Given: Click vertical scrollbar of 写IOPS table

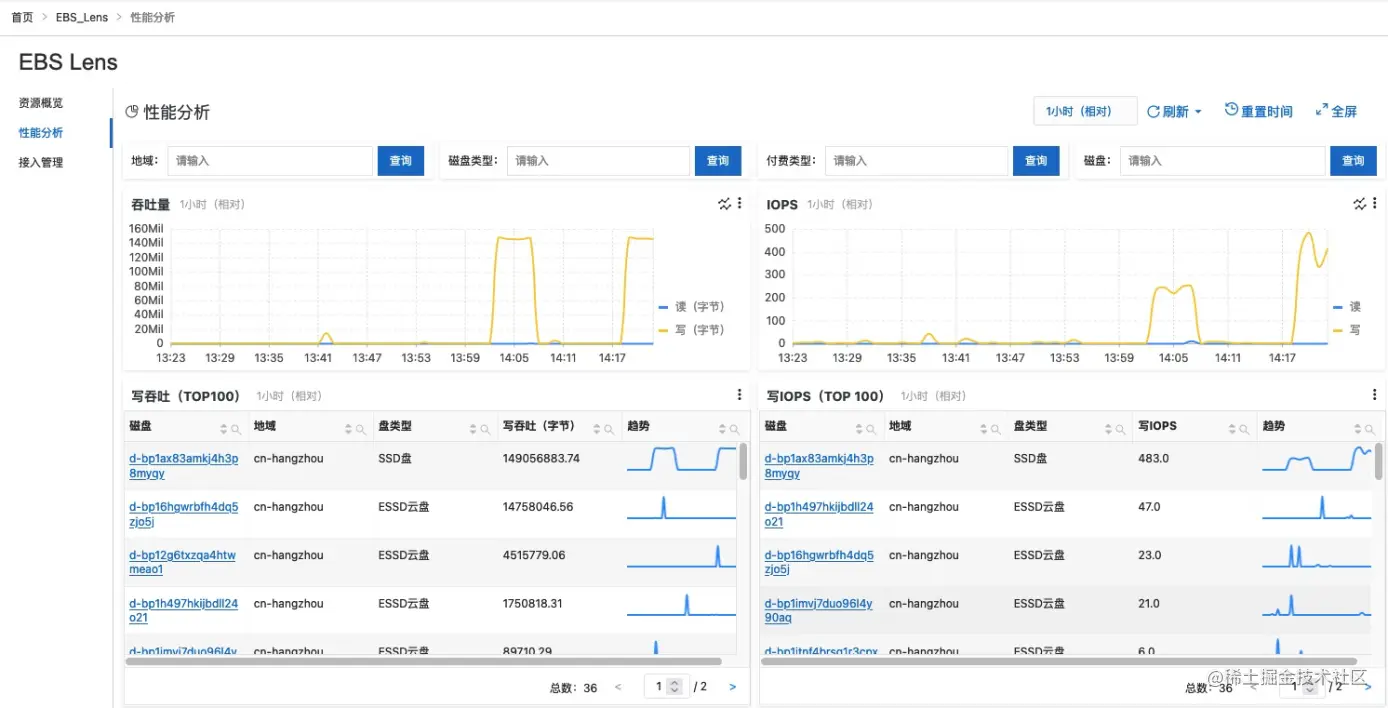Looking at the screenshot, I should pyautogui.click(x=1379, y=462).
